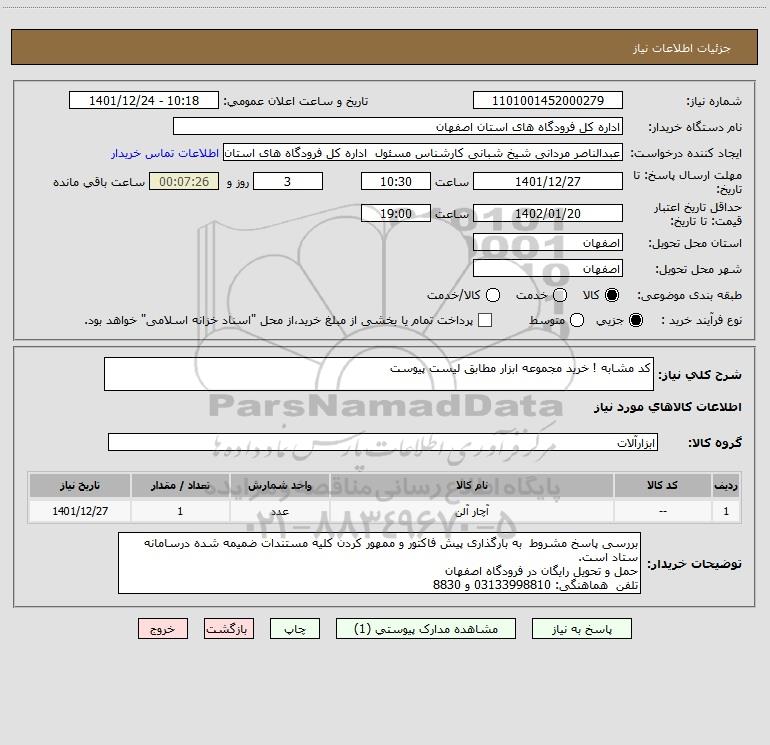Click the تعداد / مقدار column header
This screenshot has width=770, height=745.
[x=180, y=486]
